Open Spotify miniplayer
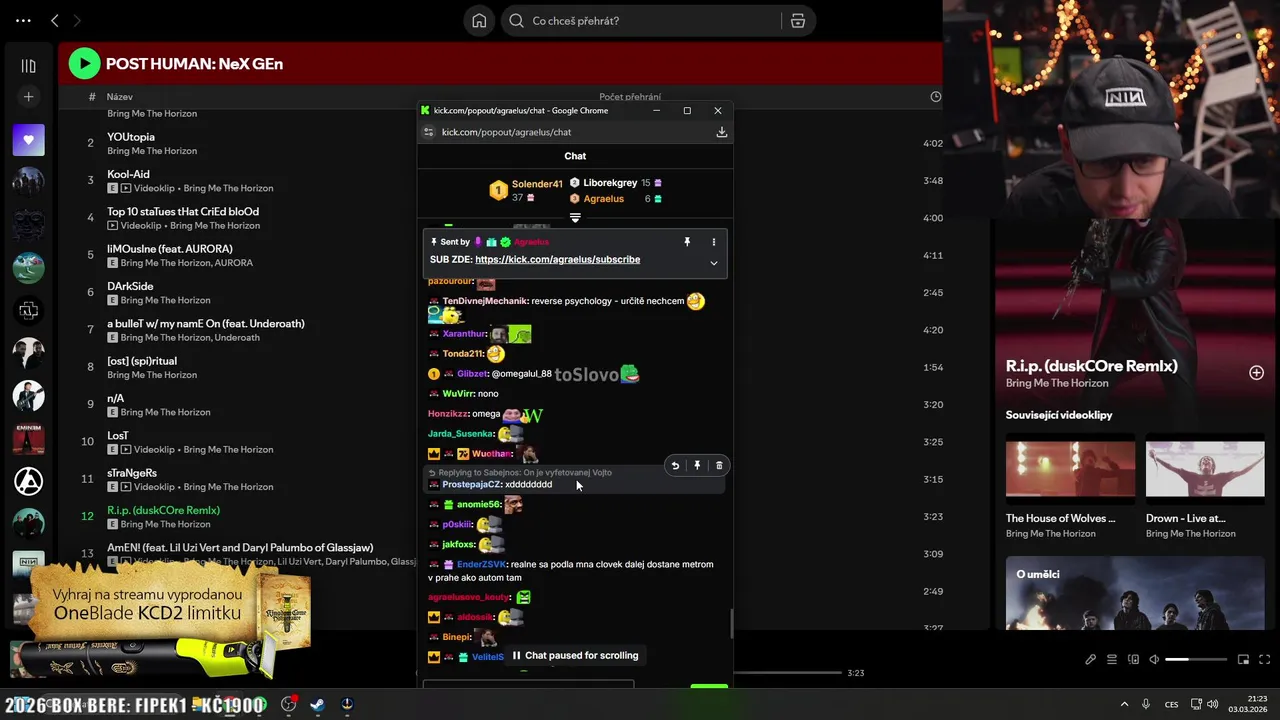The width and height of the screenshot is (1280, 720). point(1243,660)
